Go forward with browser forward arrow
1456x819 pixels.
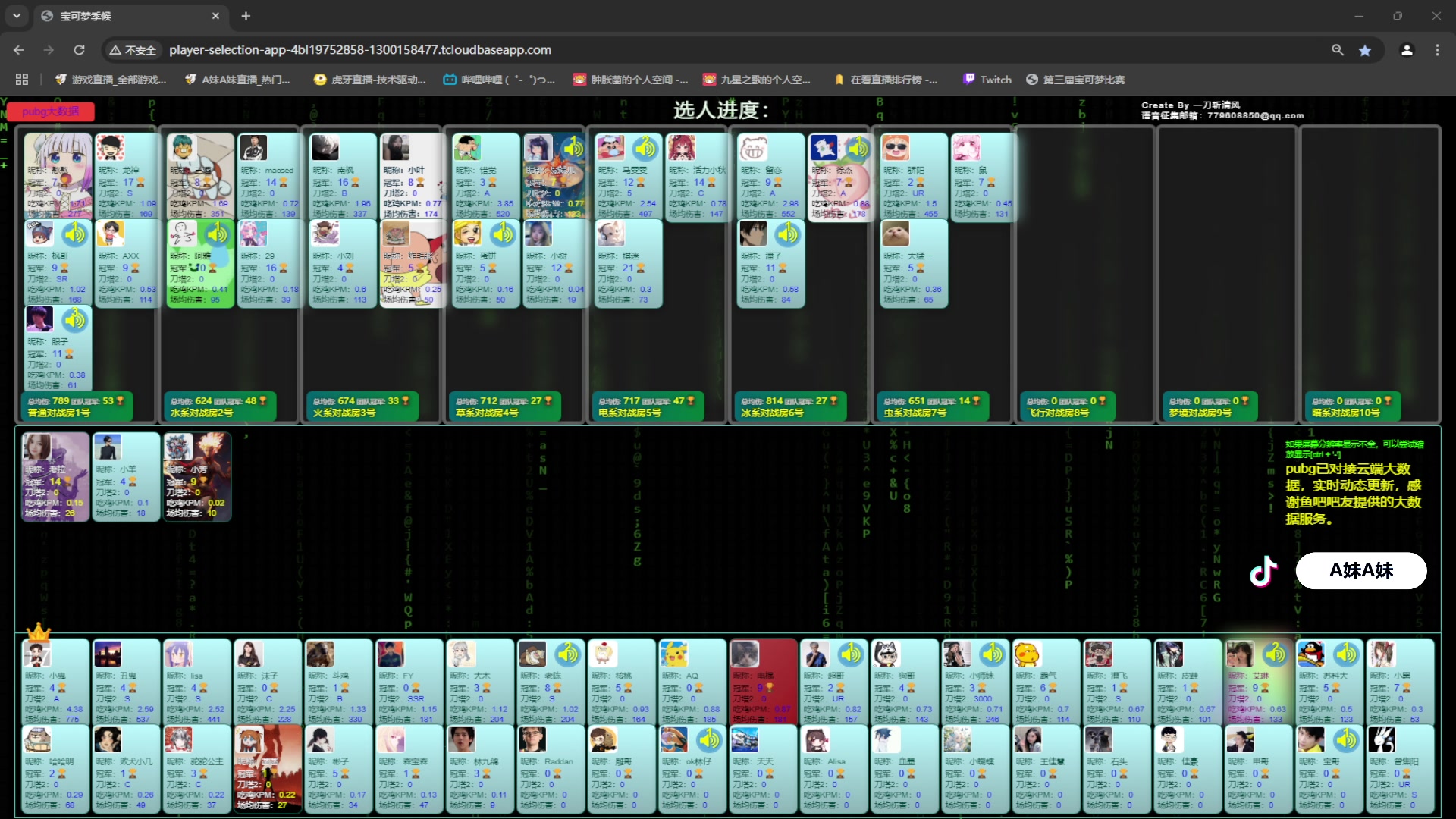click(49, 50)
